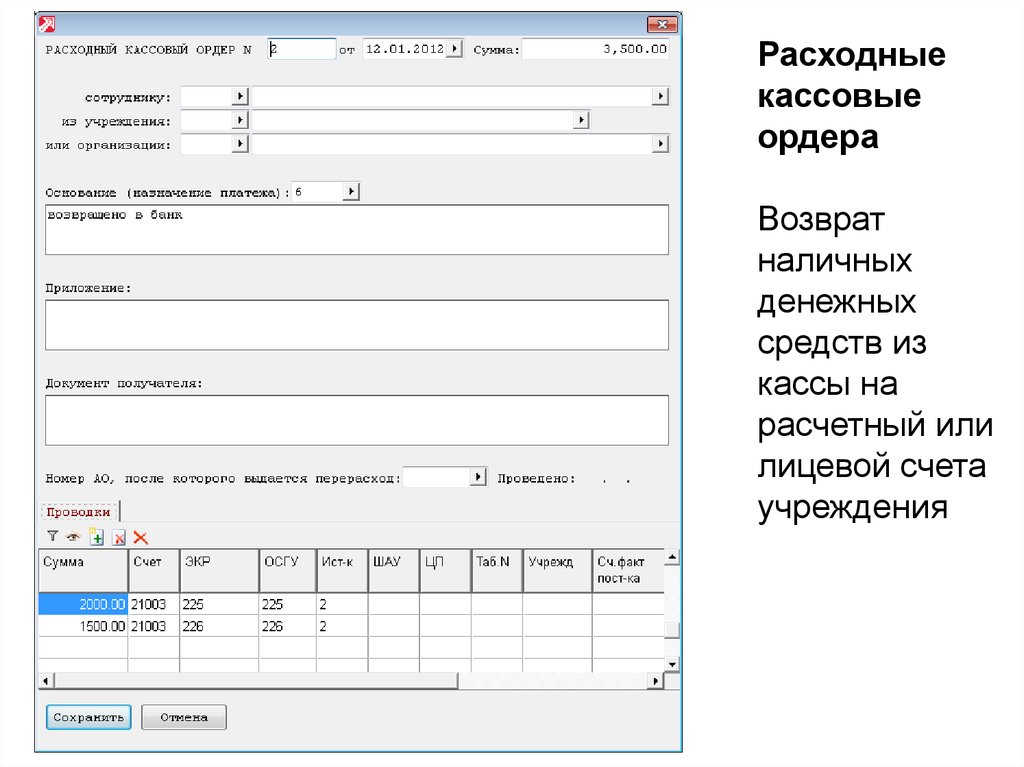Add a new entry row with green plus icon
The height and width of the screenshot is (767, 1024).
tap(97, 537)
